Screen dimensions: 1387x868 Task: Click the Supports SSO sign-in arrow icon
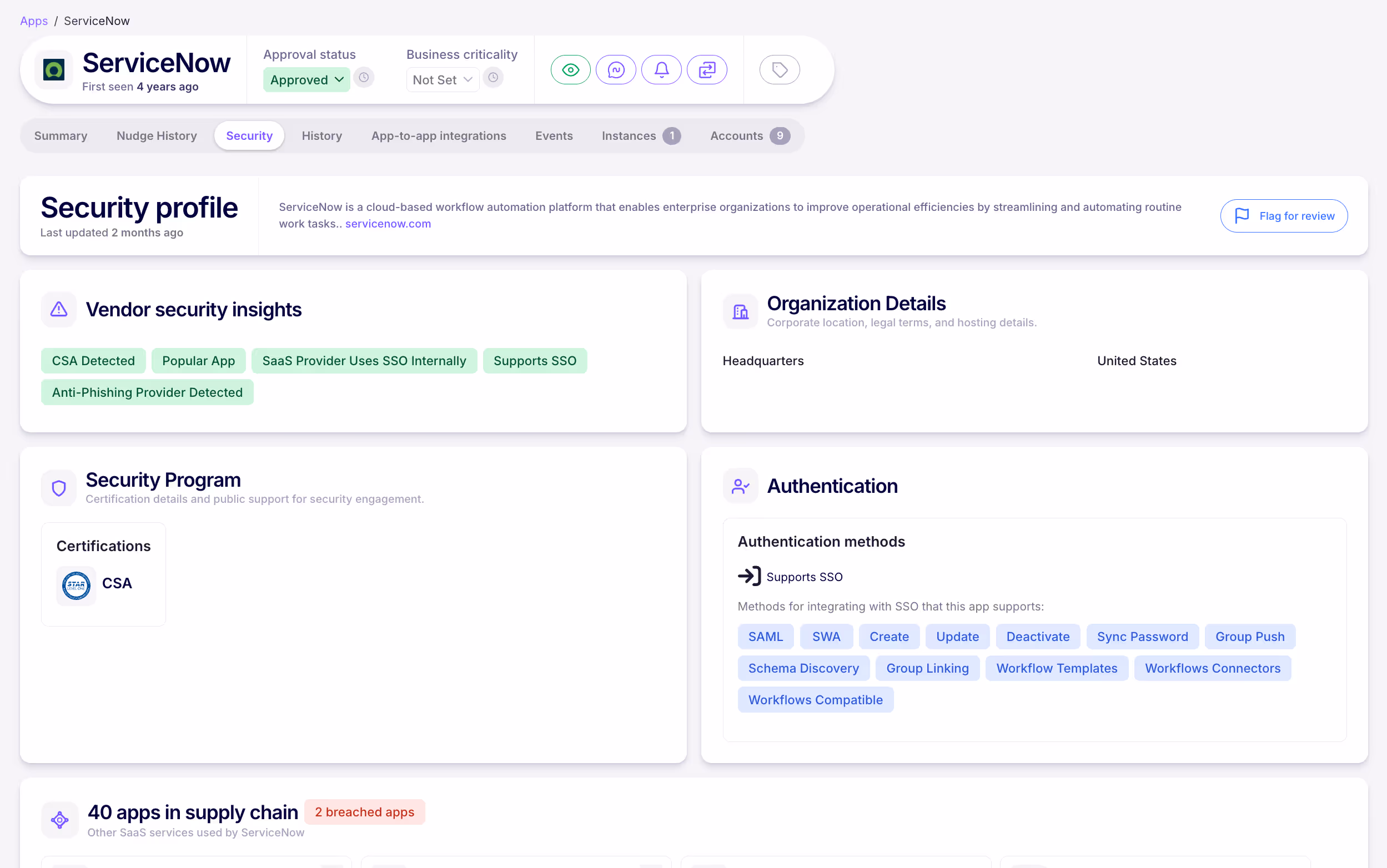(750, 576)
